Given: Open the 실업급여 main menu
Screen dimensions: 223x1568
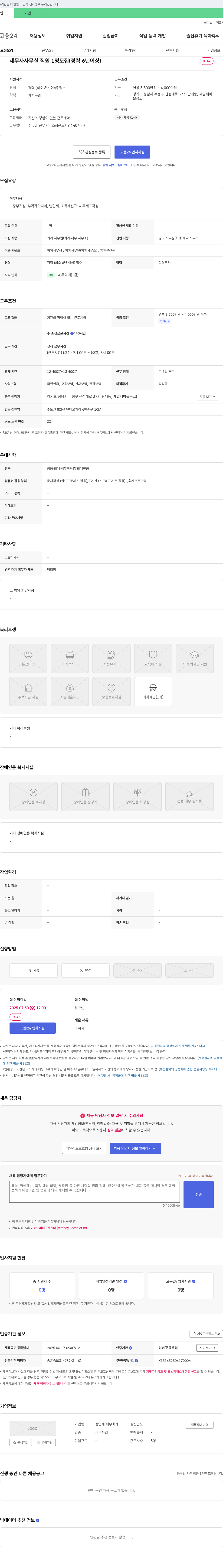Looking at the screenshot, I should click(110, 36).
